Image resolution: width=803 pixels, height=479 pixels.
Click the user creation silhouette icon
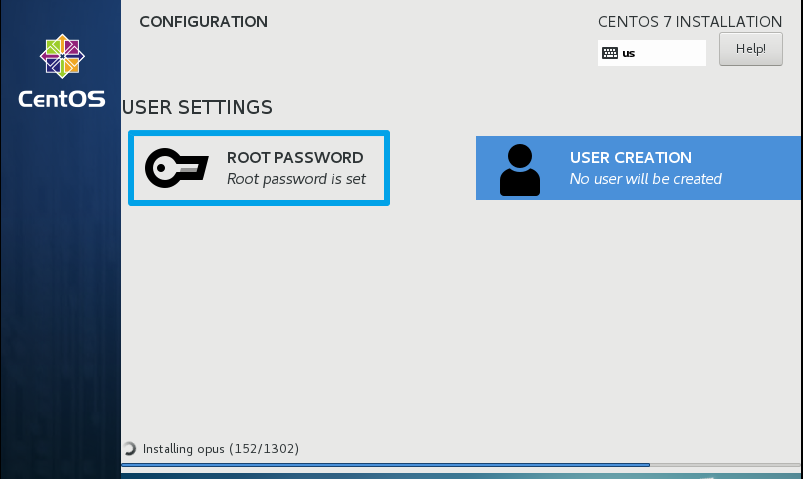pos(519,169)
